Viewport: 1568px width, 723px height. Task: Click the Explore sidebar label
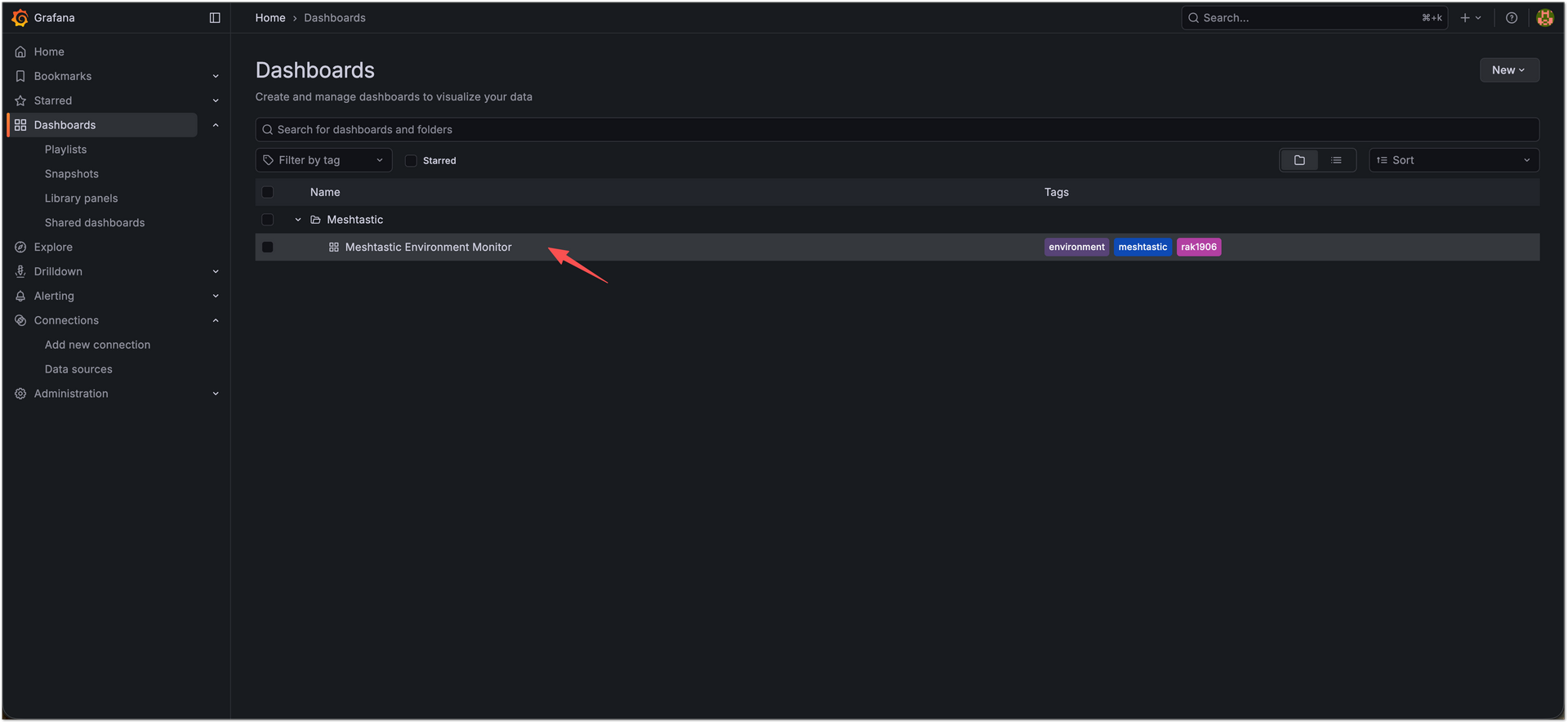pyautogui.click(x=53, y=247)
